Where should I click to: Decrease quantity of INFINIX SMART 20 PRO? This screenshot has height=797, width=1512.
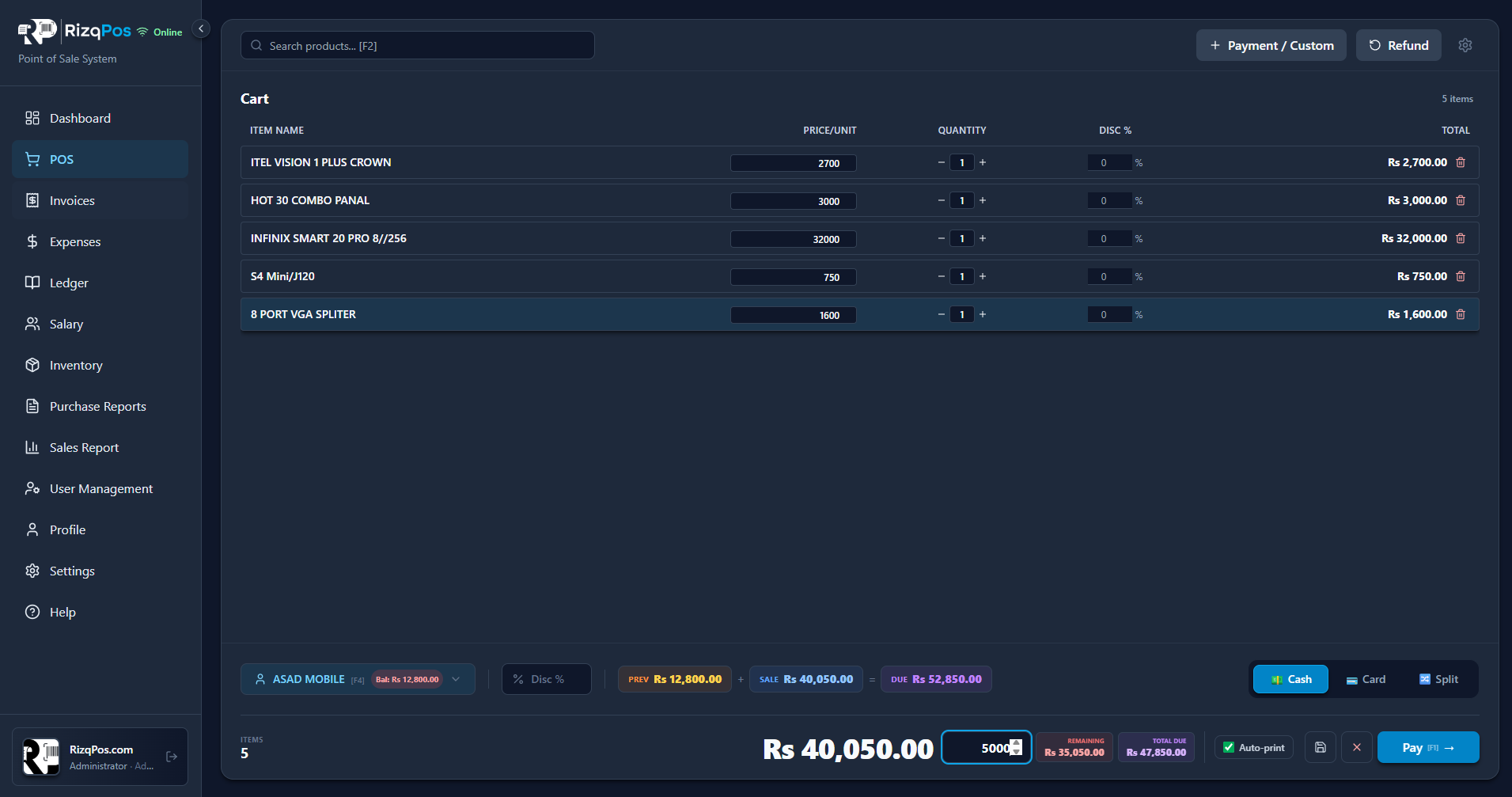pyautogui.click(x=942, y=238)
